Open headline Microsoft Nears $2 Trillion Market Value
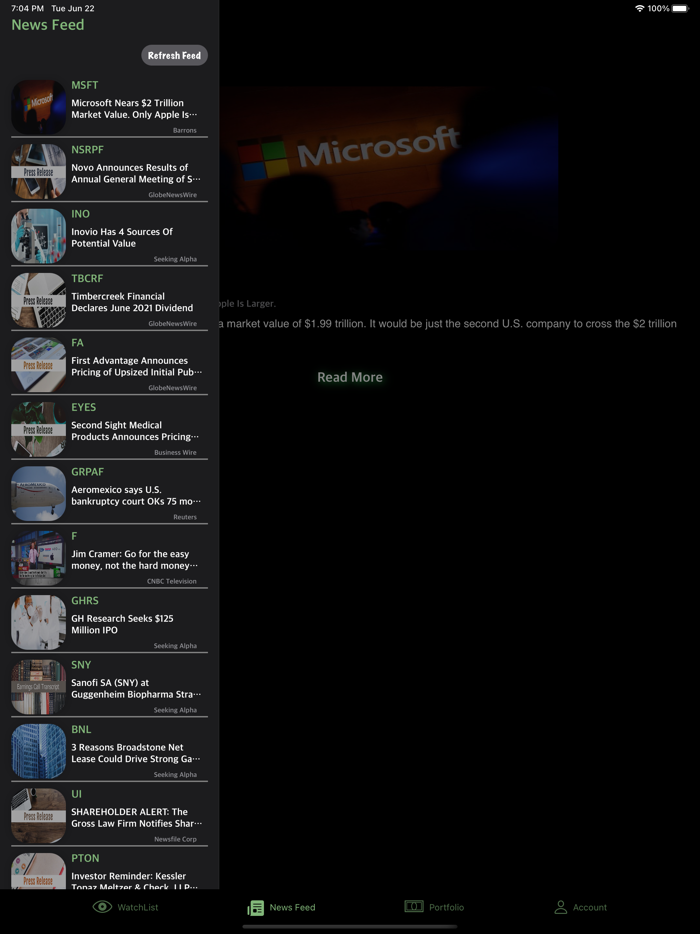 point(135,108)
